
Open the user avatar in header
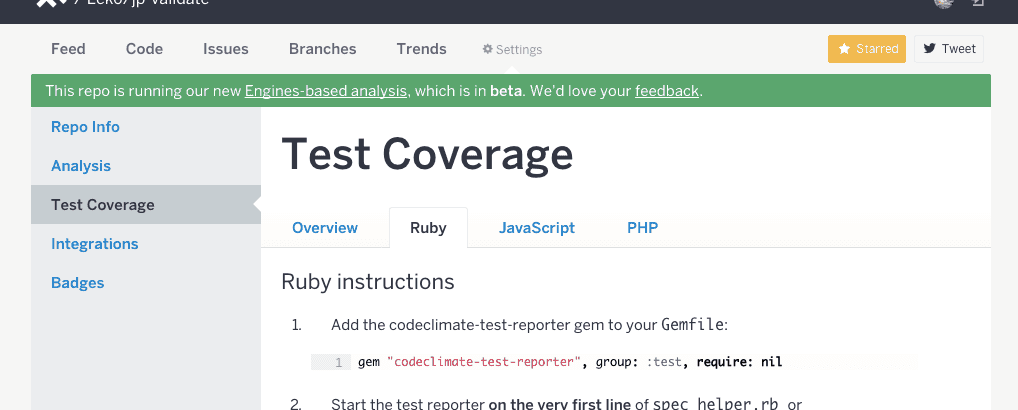[943, 3]
